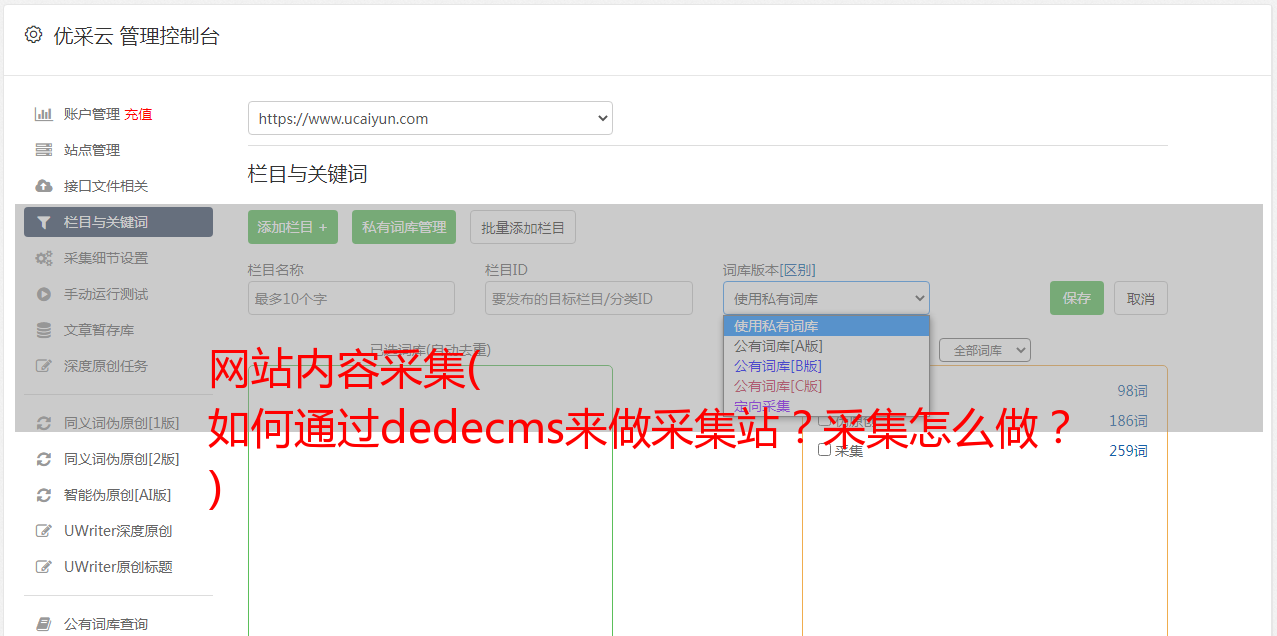
Task: Click the edit icon for 深度原创任务
Action: click(x=44, y=366)
